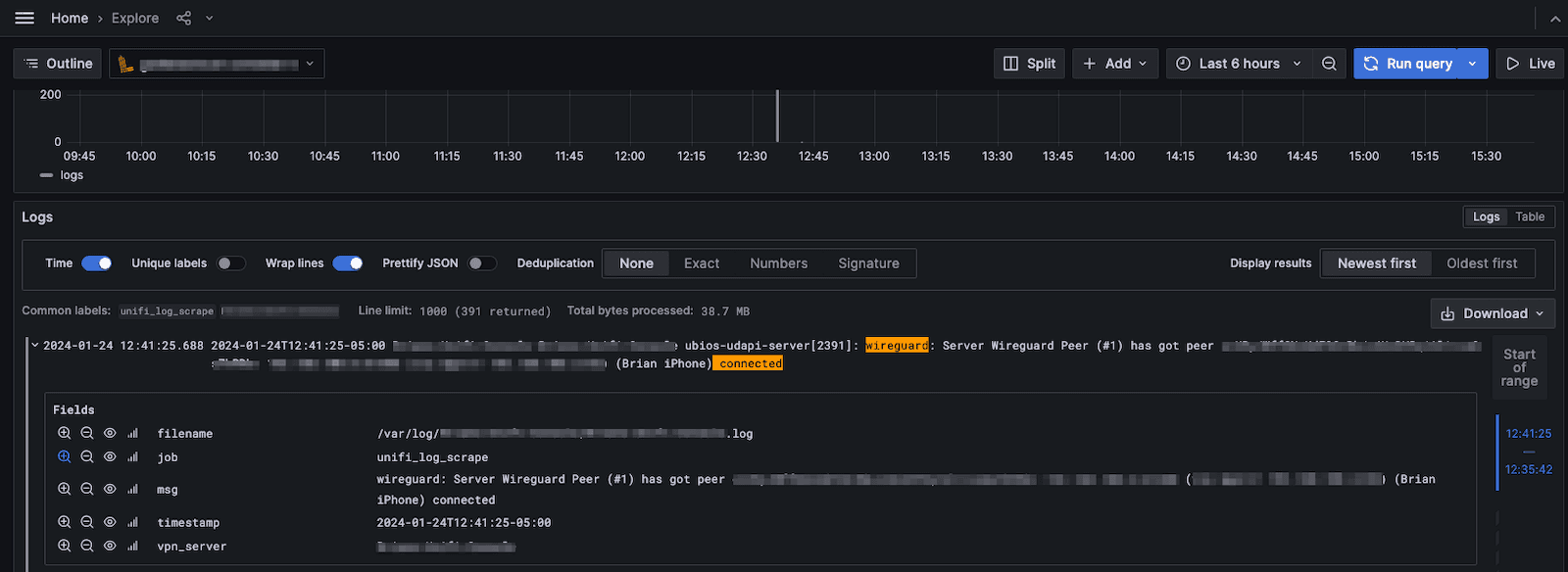Show ad-hoc statistics for job field
The height and width of the screenshot is (572, 1568).
pyautogui.click(x=132, y=456)
